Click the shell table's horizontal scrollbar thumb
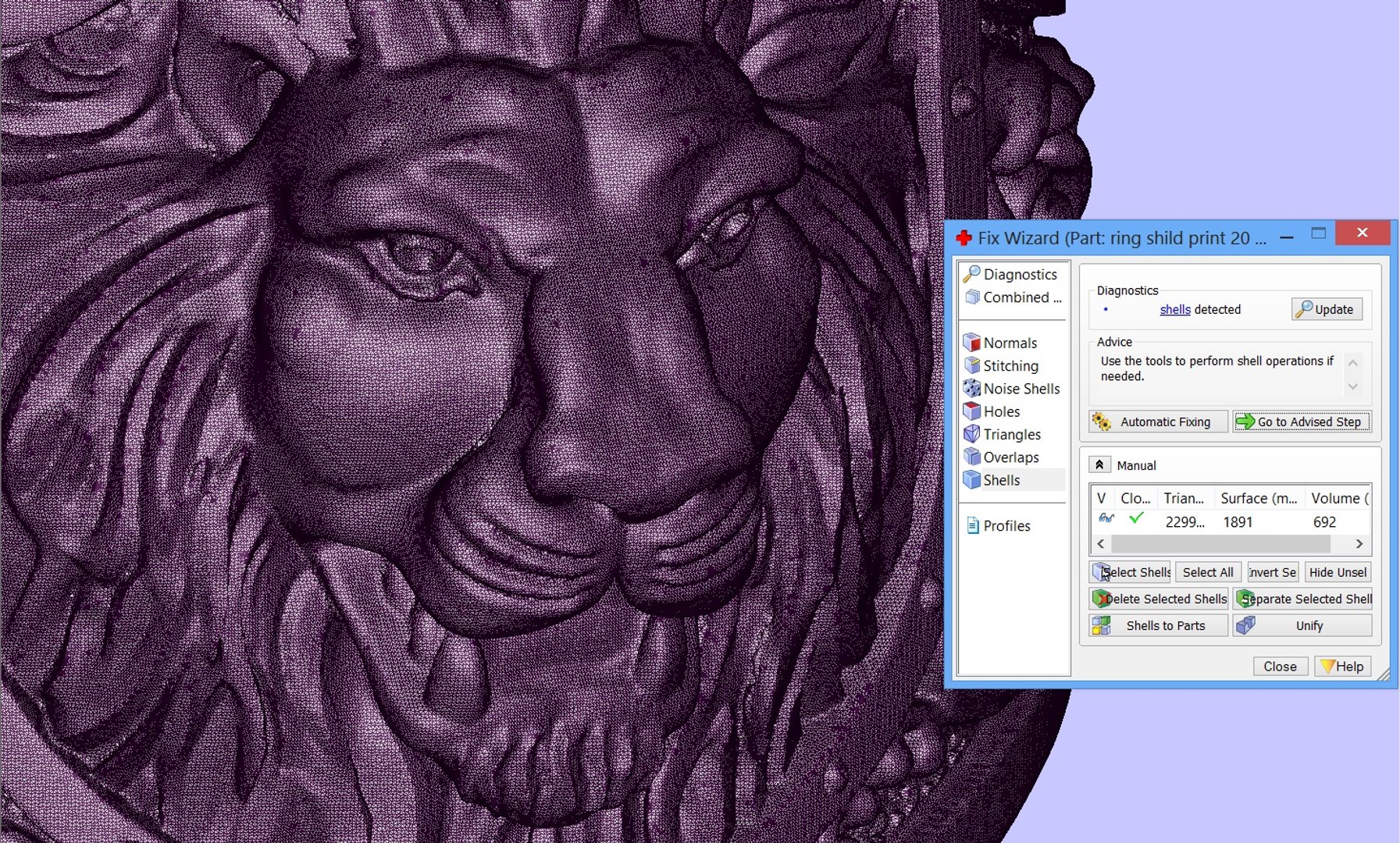1400x843 pixels. tap(1220, 543)
